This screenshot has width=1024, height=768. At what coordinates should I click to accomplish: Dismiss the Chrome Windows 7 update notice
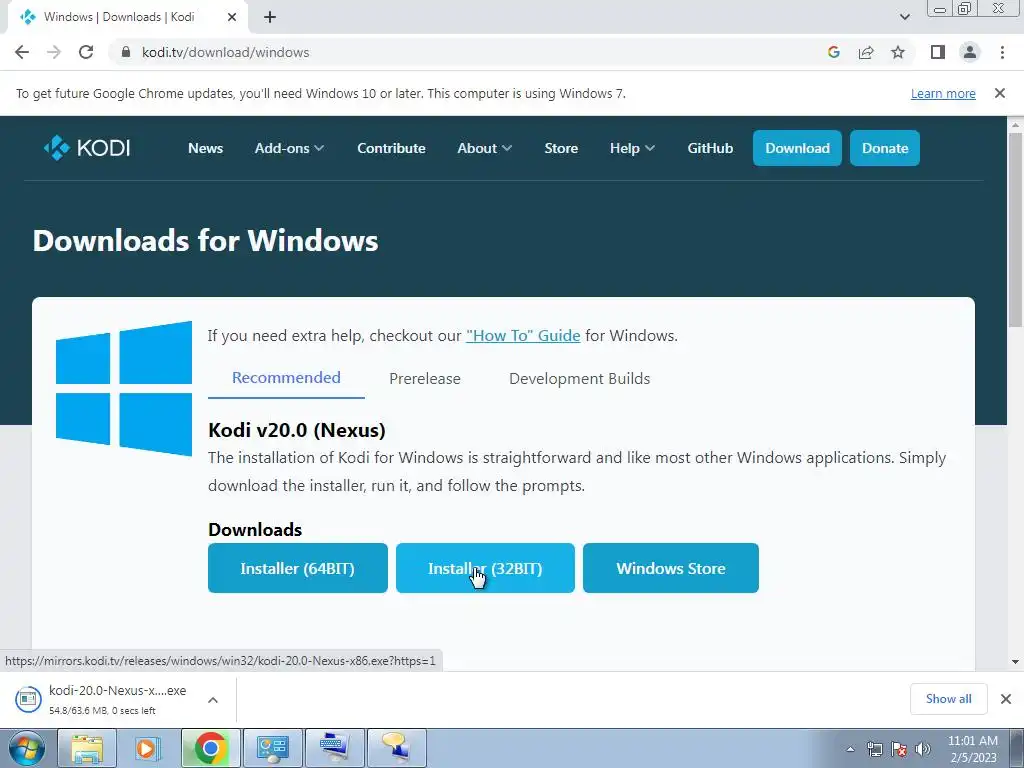click(1000, 93)
